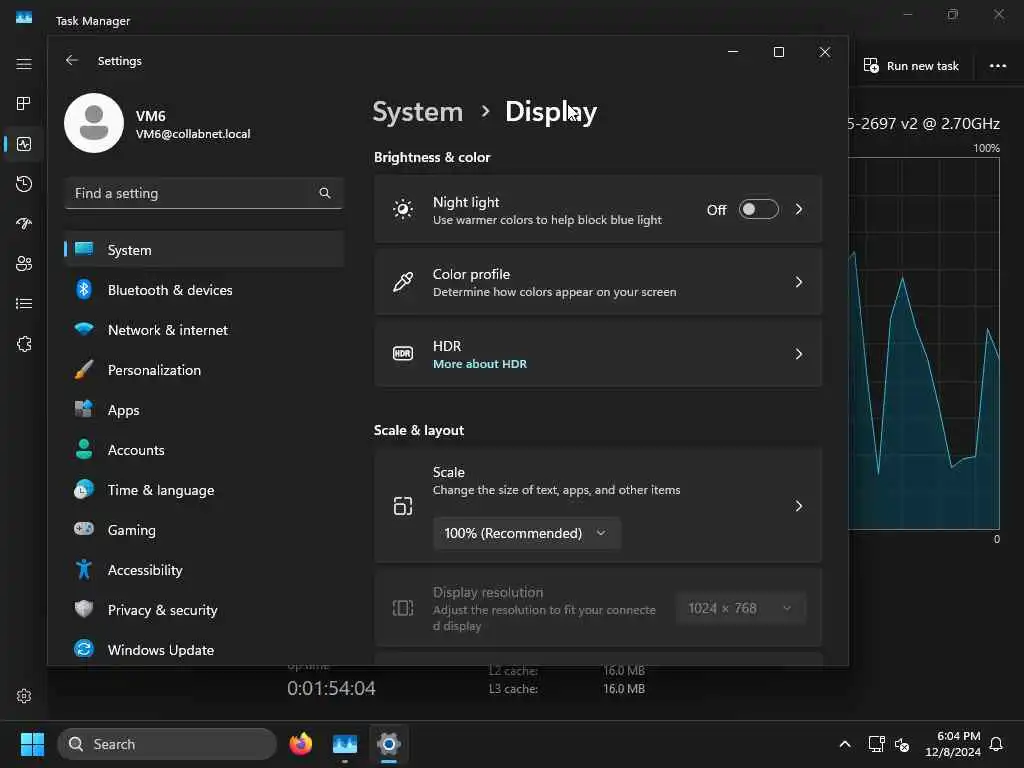Open Startup apps icon in Task Manager
1024x768 pixels.
[x=24, y=223]
